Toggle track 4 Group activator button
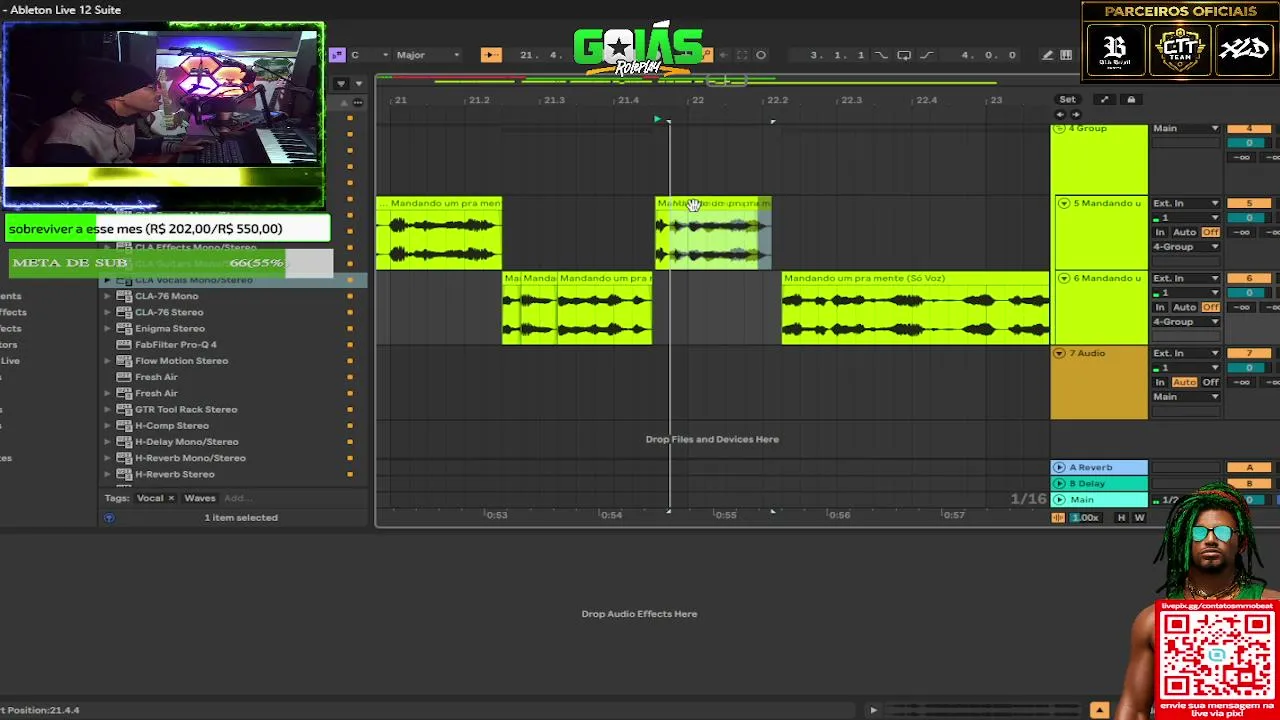1280x720 pixels. [1249, 129]
